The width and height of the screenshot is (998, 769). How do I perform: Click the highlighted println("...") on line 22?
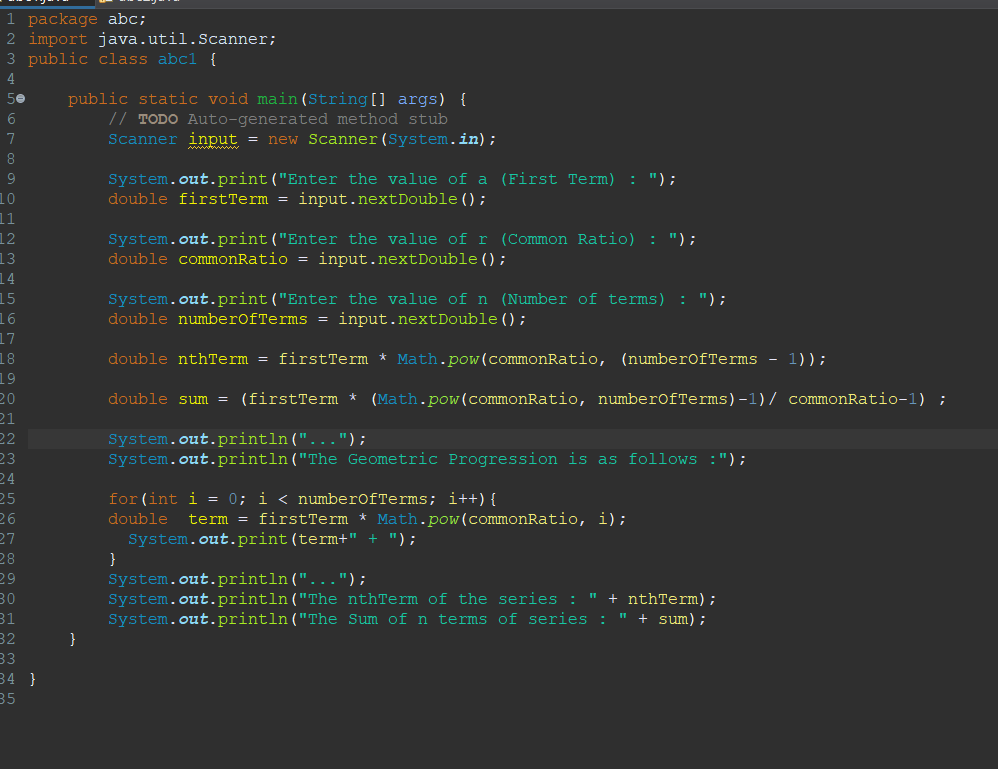coord(237,439)
